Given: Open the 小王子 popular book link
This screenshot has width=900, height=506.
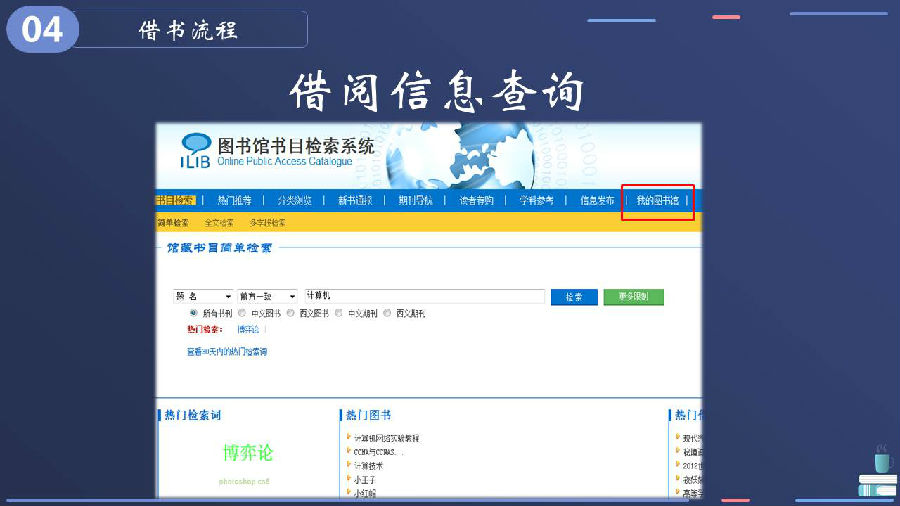Looking at the screenshot, I should pyautogui.click(x=364, y=480).
